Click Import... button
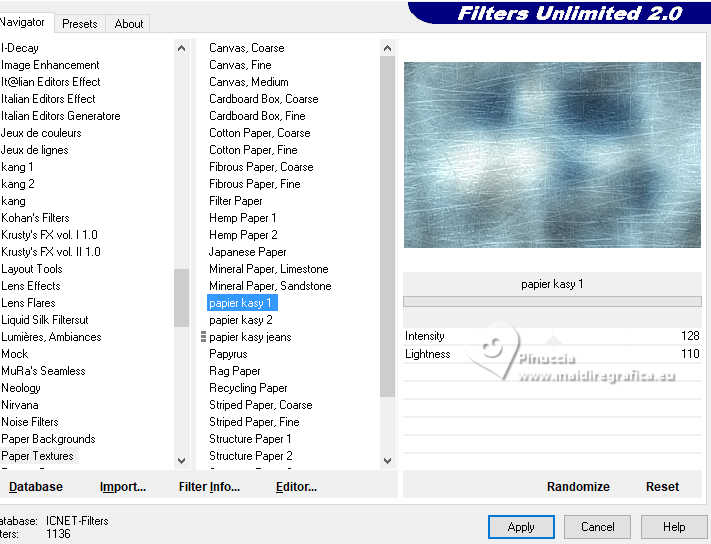The image size is (711, 544). (x=122, y=486)
